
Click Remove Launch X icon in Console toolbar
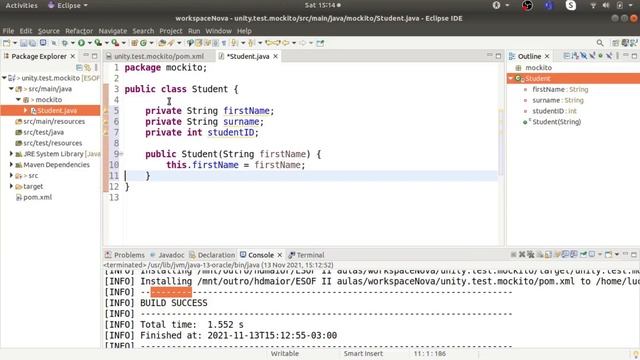[522, 255]
